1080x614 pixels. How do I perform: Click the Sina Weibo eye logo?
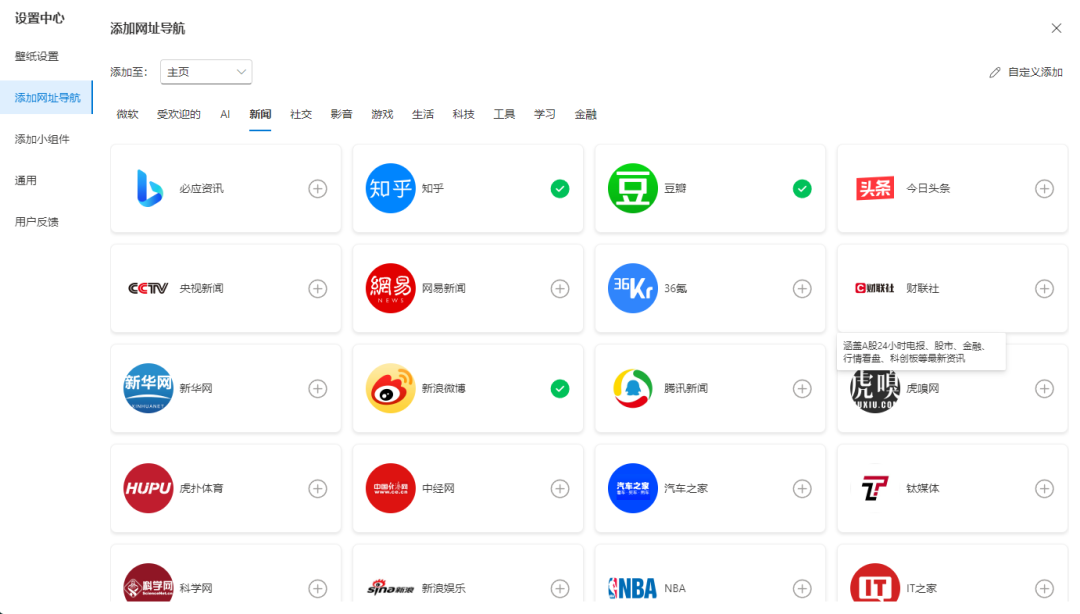pos(390,388)
